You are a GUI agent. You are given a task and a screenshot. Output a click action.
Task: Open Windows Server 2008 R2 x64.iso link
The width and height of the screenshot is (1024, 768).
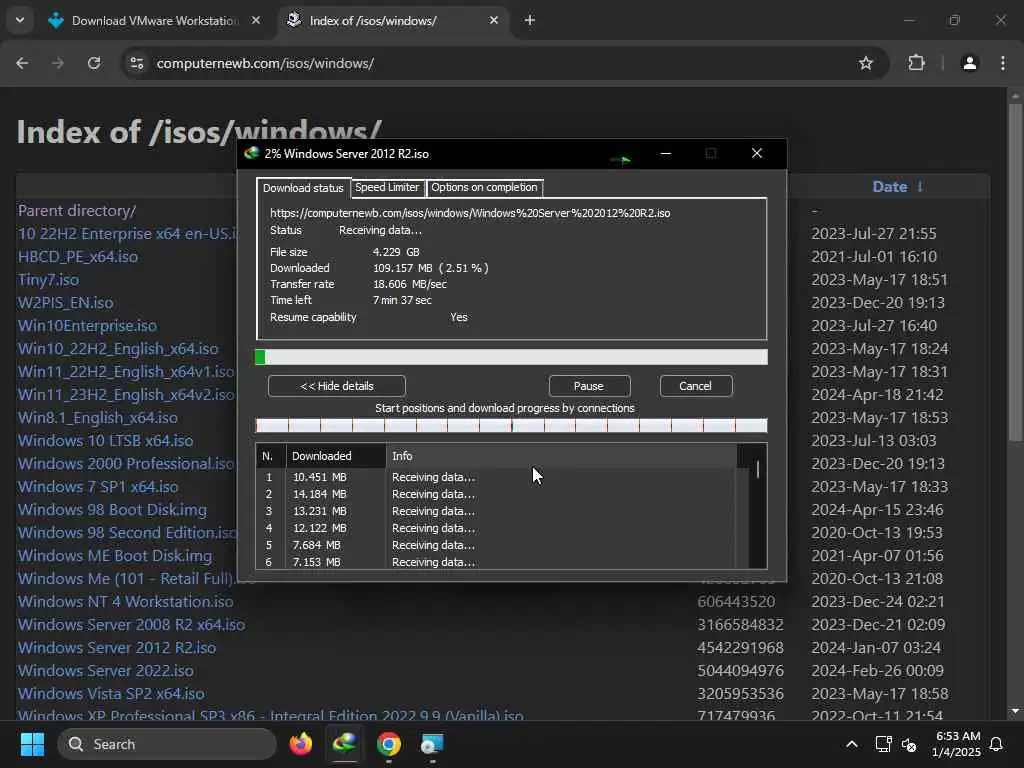[131, 624]
